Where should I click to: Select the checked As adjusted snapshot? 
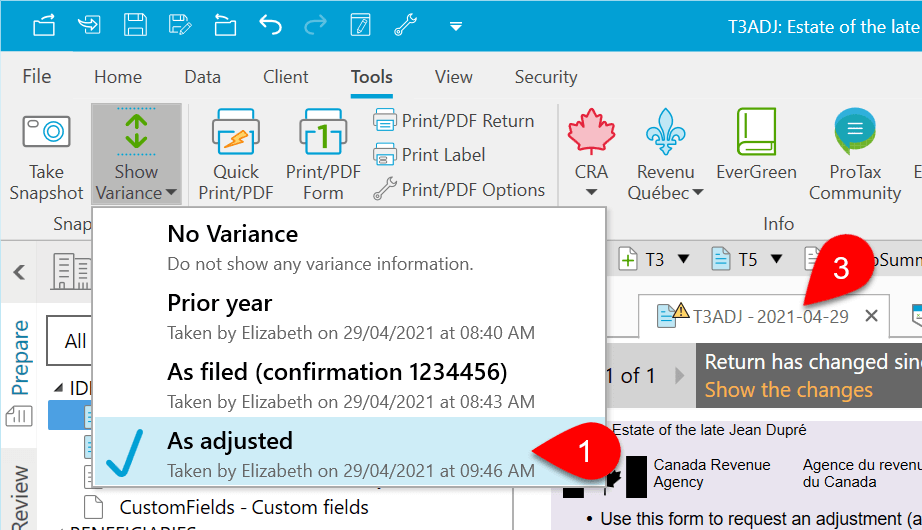click(x=349, y=452)
